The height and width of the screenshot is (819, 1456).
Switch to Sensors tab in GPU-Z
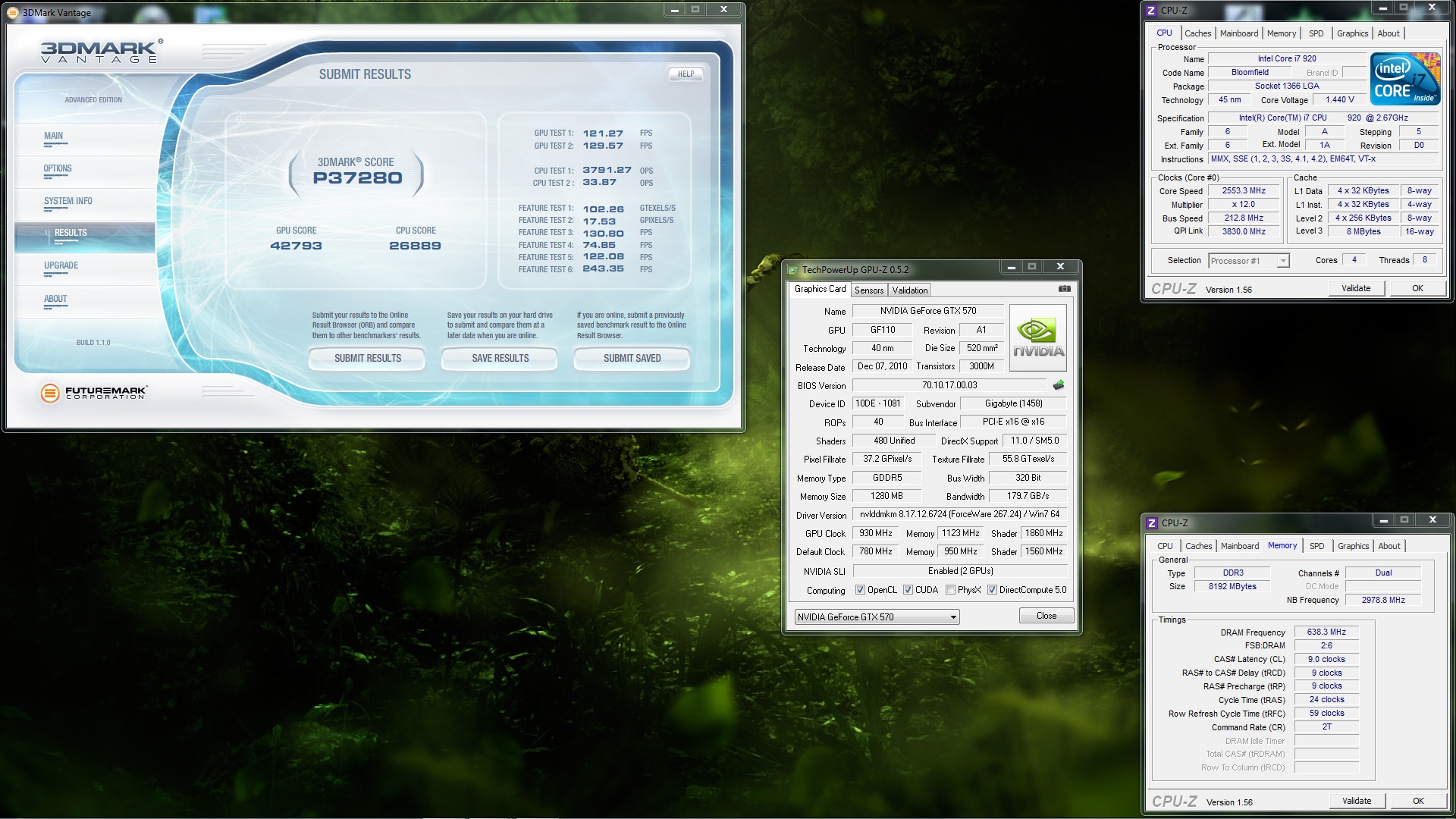coord(869,290)
